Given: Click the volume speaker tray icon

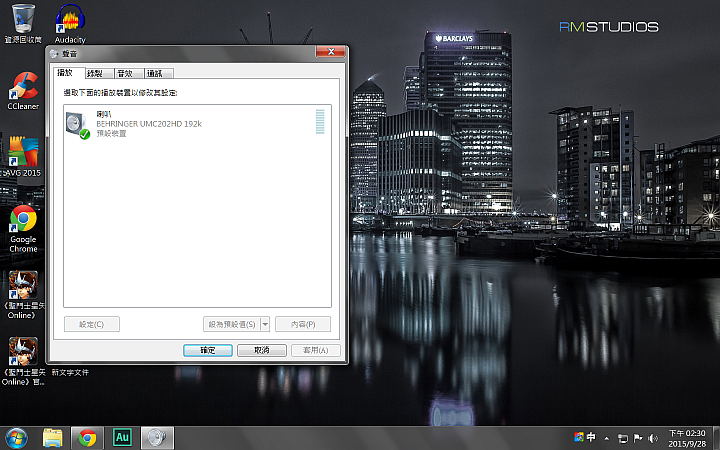Looking at the screenshot, I should coord(652,439).
